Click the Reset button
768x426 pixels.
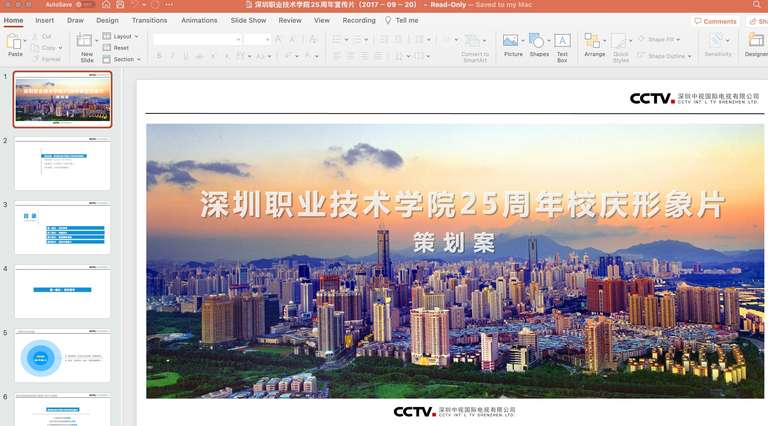point(116,47)
